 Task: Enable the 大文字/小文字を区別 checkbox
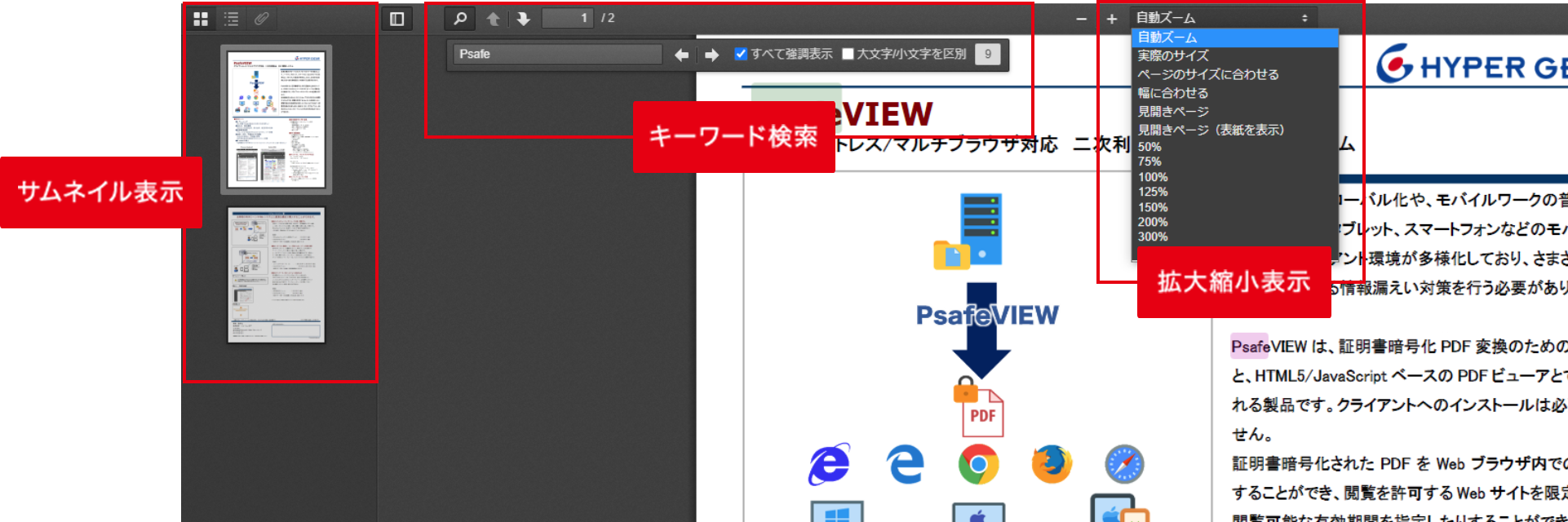click(848, 54)
